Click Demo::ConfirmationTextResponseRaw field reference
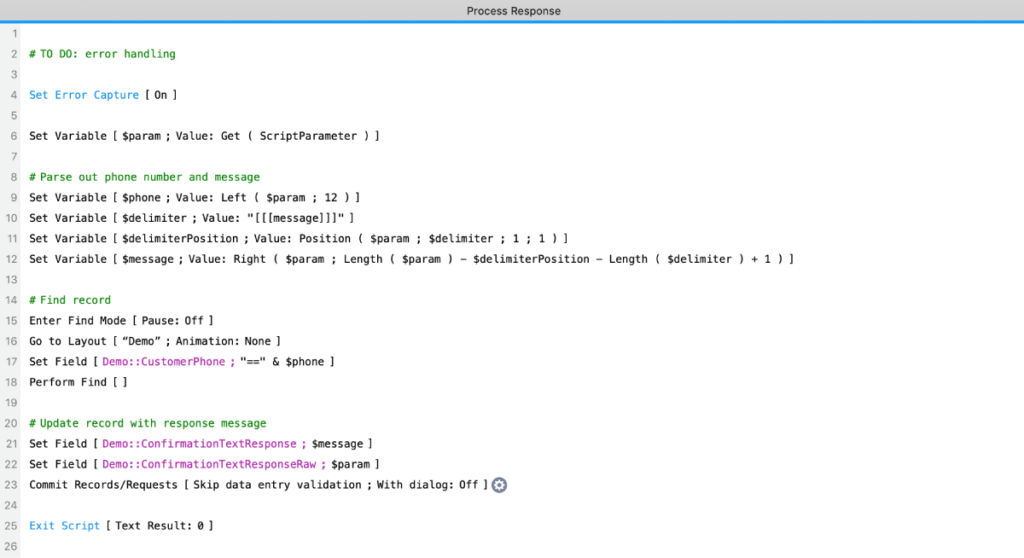Image resolution: width=1024 pixels, height=558 pixels. point(209,464)
